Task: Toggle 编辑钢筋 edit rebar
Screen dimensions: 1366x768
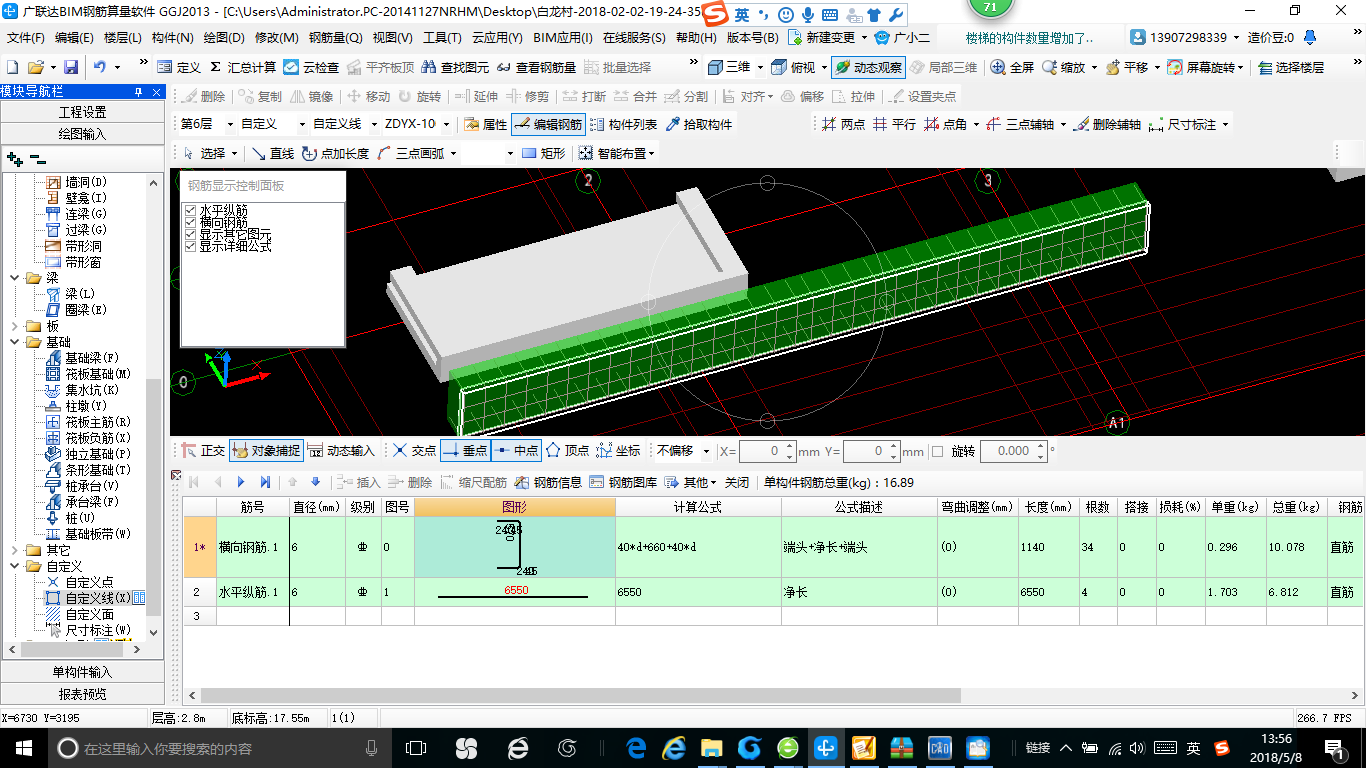Action: pos(548,124)
